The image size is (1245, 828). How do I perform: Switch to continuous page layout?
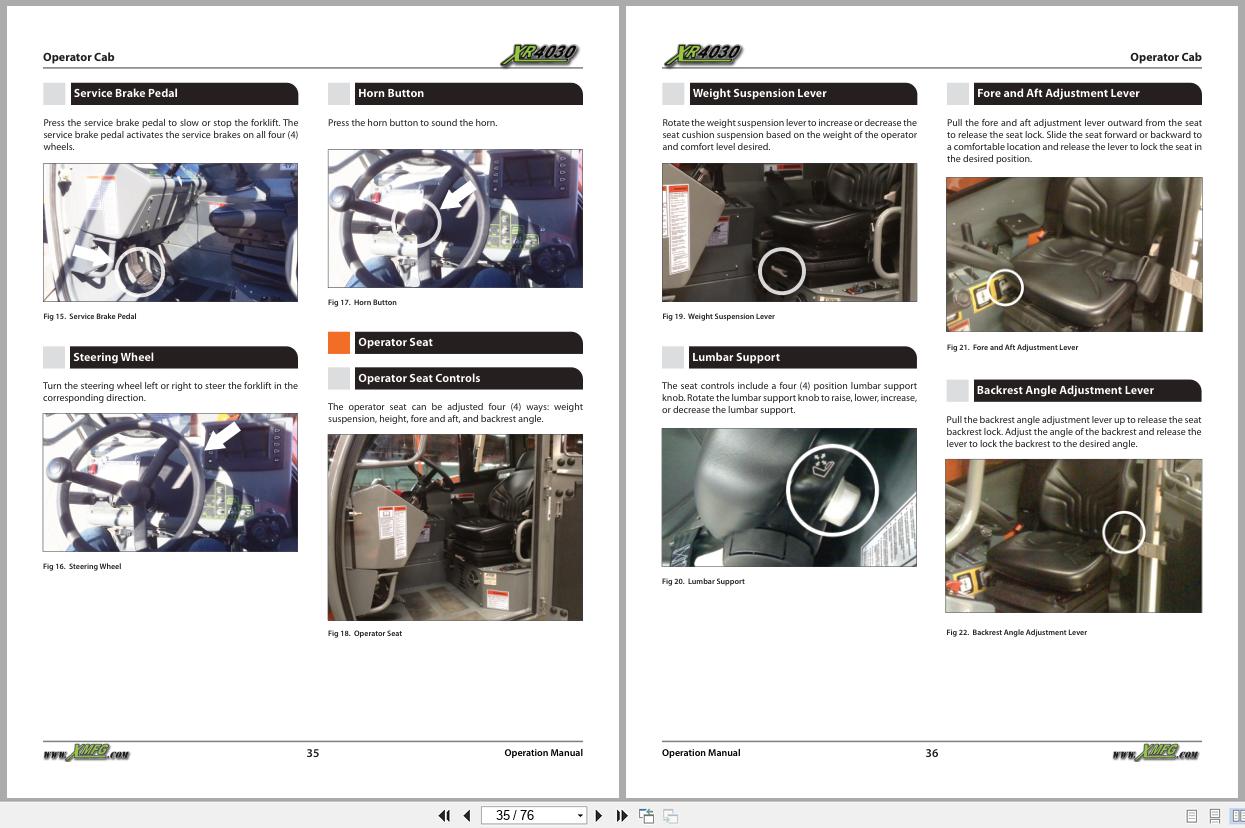coord(1215,816)
